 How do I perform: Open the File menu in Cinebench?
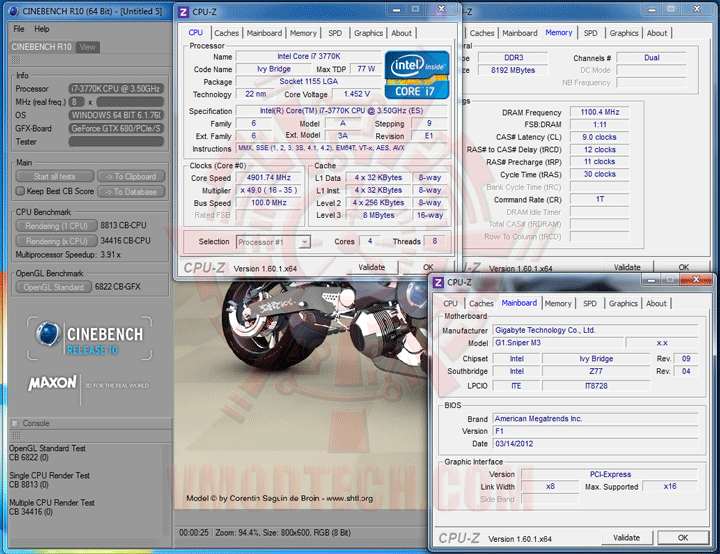pos(19,29)
